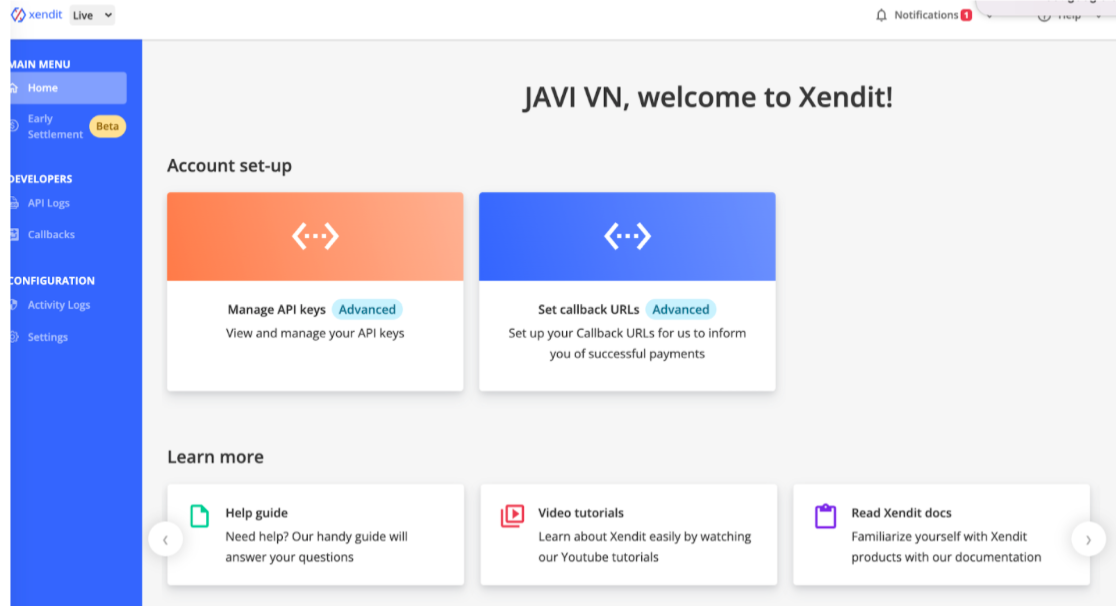Click the Home house icon
The image size is (1116, 606).
(x=14, y=88)
